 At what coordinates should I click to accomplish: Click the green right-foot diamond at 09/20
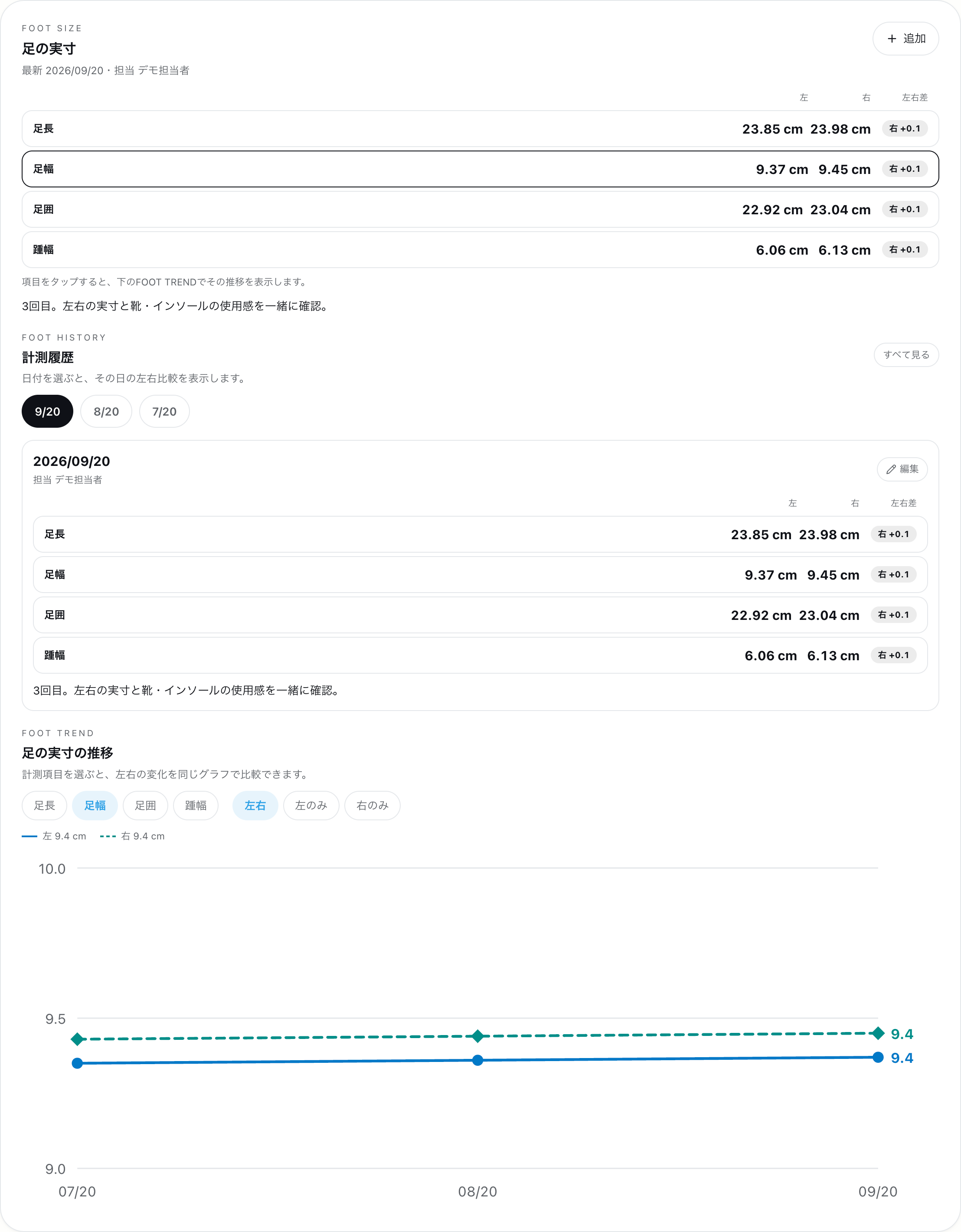coord(878,1033)
